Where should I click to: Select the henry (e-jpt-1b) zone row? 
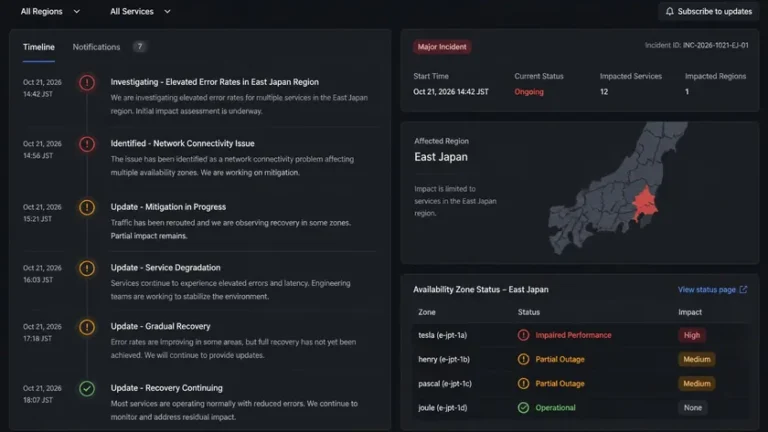[581, 359]
